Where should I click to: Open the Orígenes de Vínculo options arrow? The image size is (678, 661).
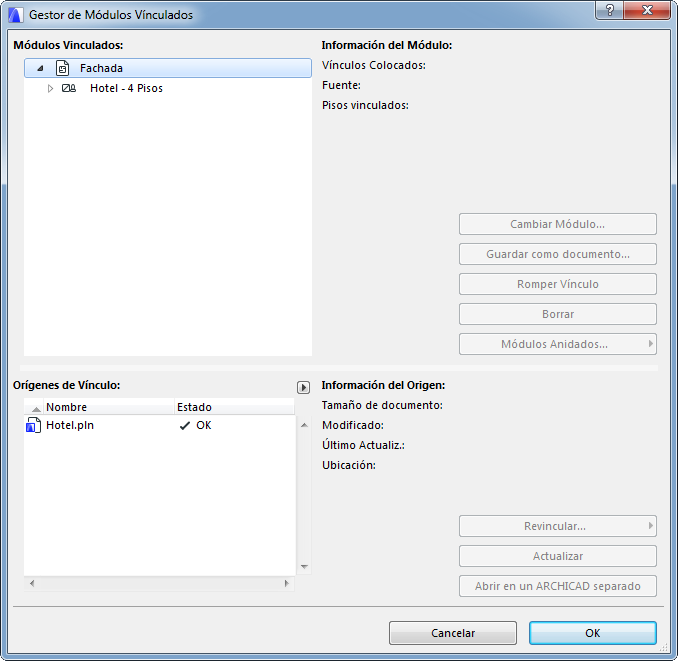pos(304,387)
